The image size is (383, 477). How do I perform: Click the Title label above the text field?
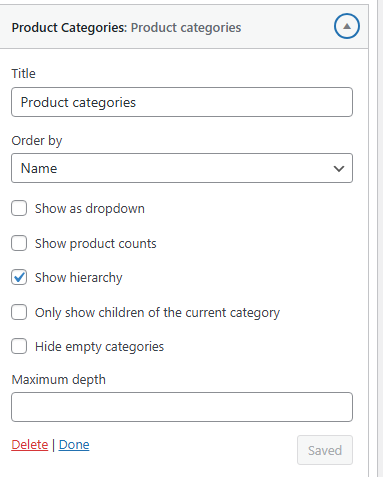point(23,73)
